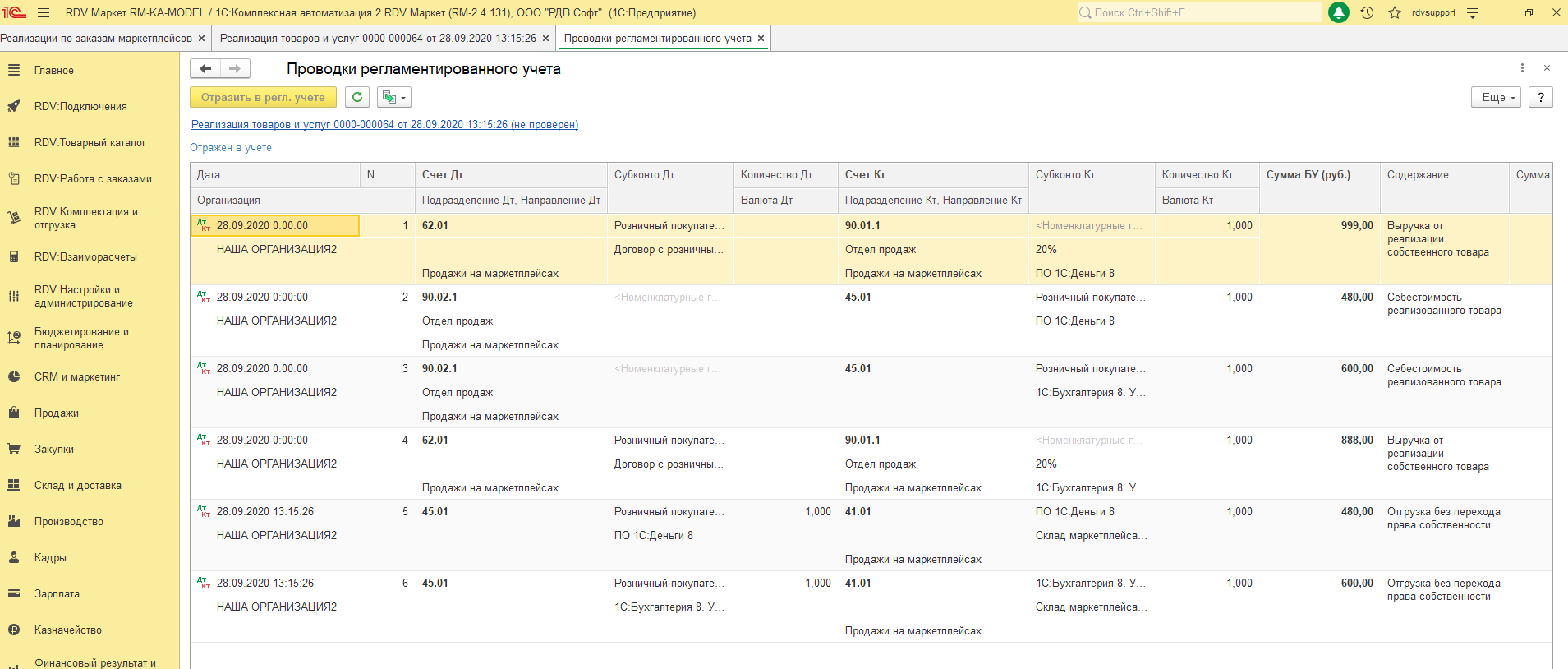The width and height of the screenshot is (1568, 669).
Task: Open the Реализация товаров и услуг 0000-000064 link
Action: point(384,124)
